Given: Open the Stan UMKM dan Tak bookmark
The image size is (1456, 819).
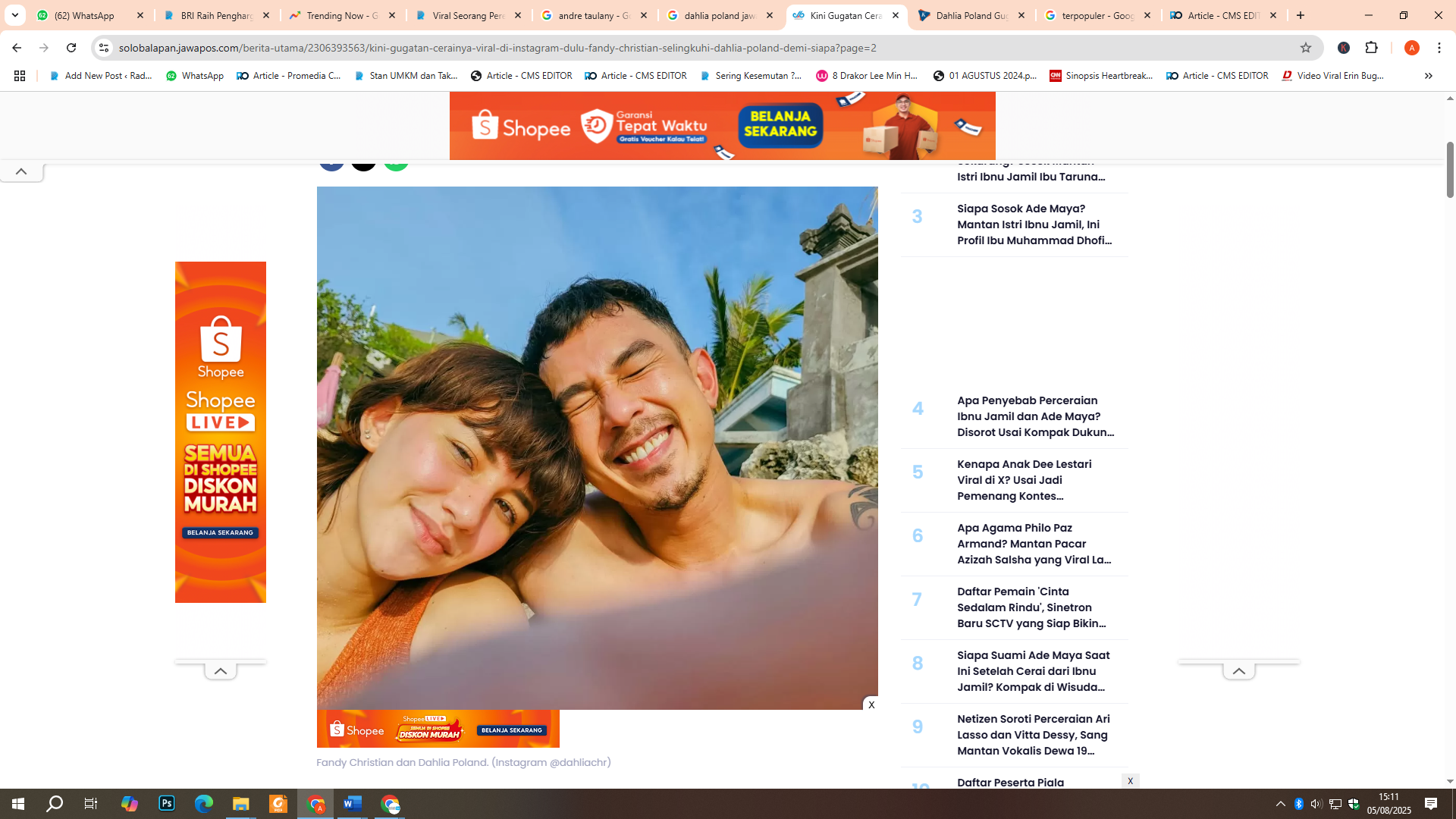Looking at the screenshot, I should pyautogui.click(x=406, y=76).
